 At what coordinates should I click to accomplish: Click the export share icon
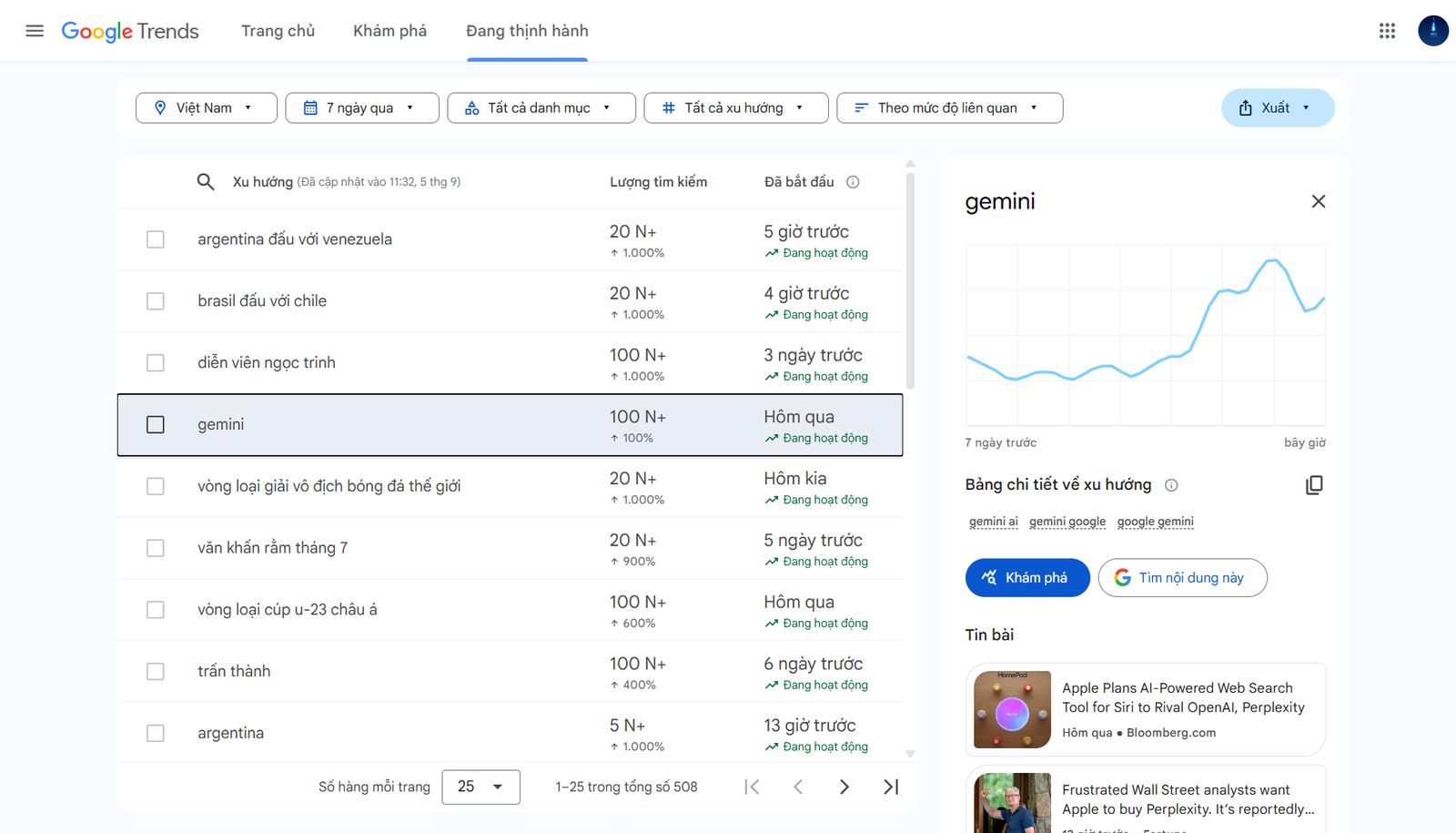(1246, 107)
